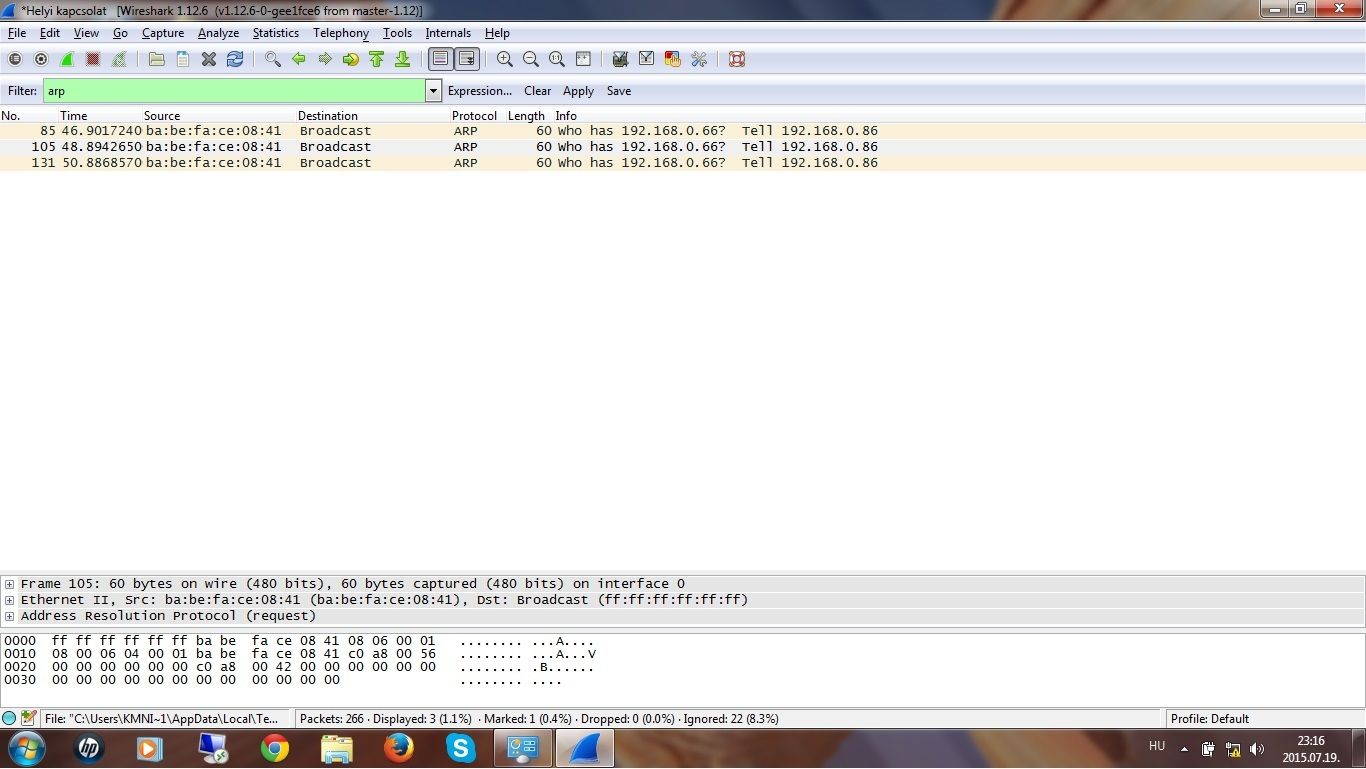Sort by Protocol column header

pyautogui.click(x=474, y=116)
